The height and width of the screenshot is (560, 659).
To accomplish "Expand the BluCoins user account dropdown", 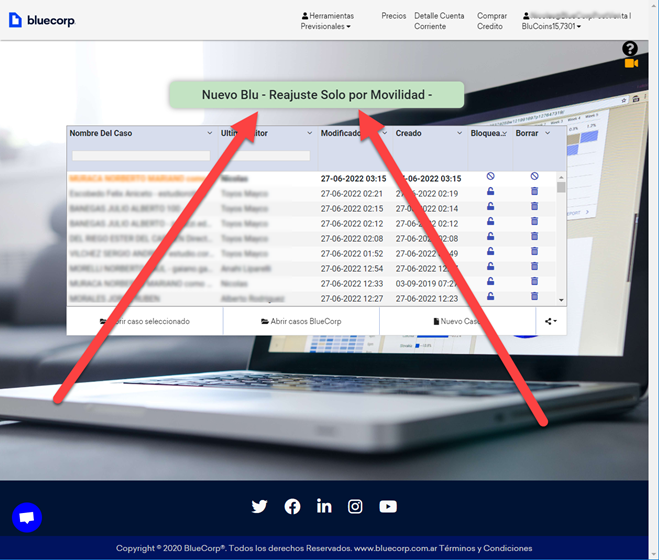I will pos(577,21).
